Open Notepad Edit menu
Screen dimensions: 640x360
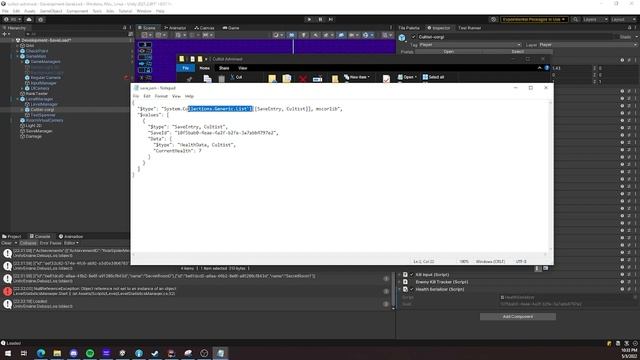147,96
